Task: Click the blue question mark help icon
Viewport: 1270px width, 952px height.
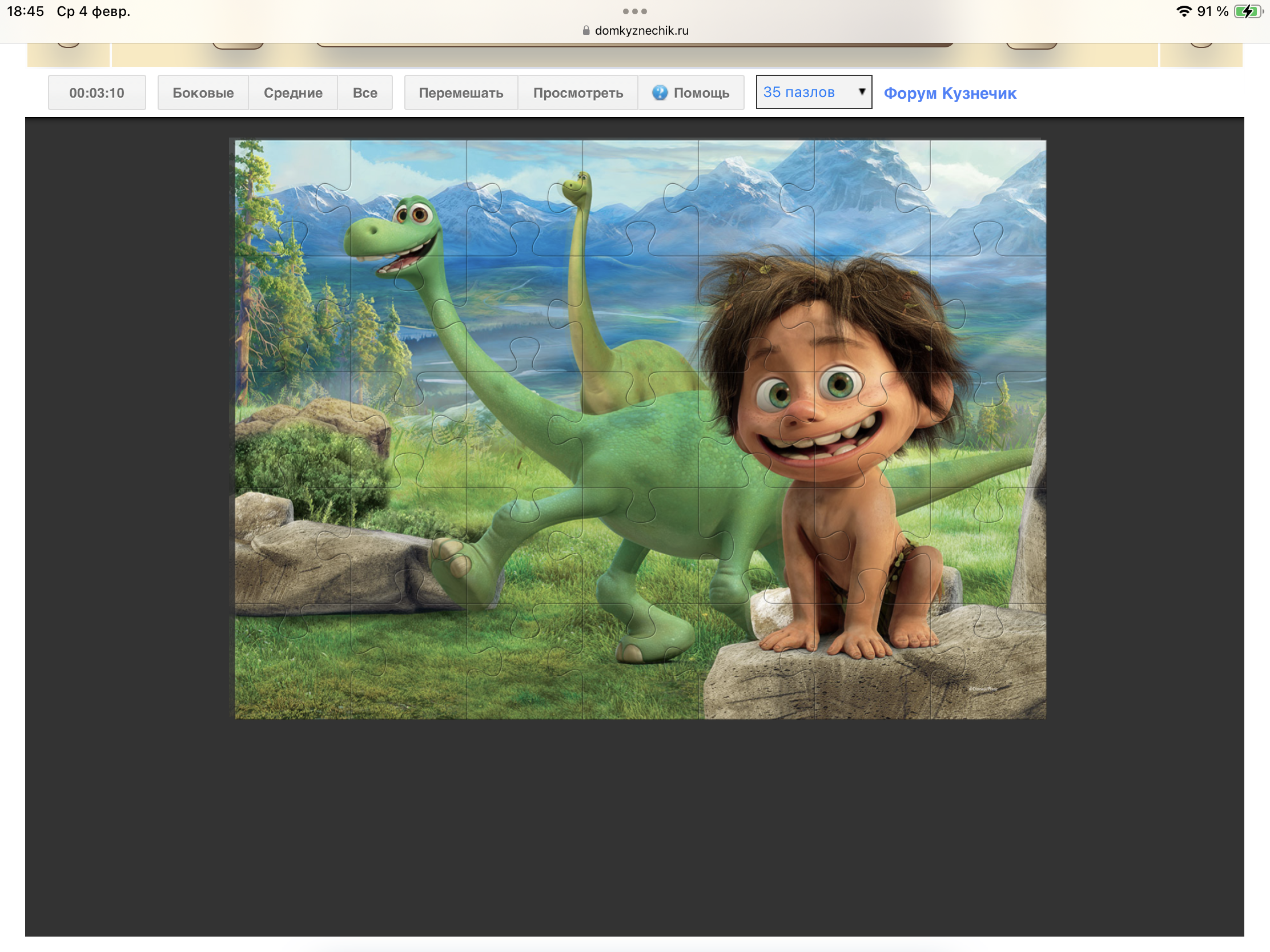Action: coord(660,92)
